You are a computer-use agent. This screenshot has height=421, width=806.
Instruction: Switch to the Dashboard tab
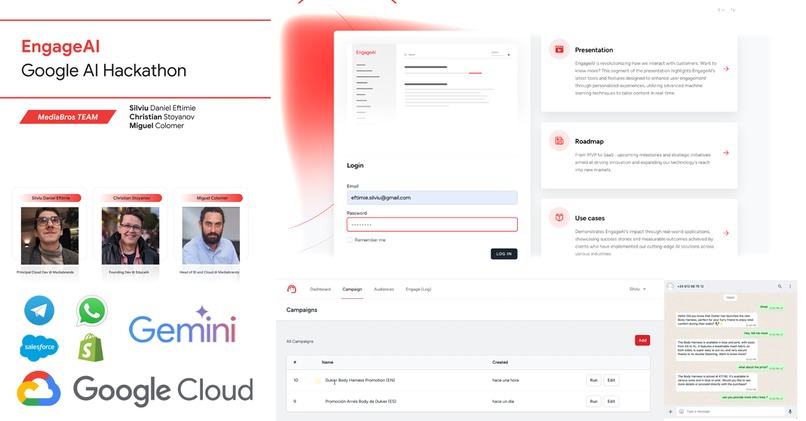320,289
